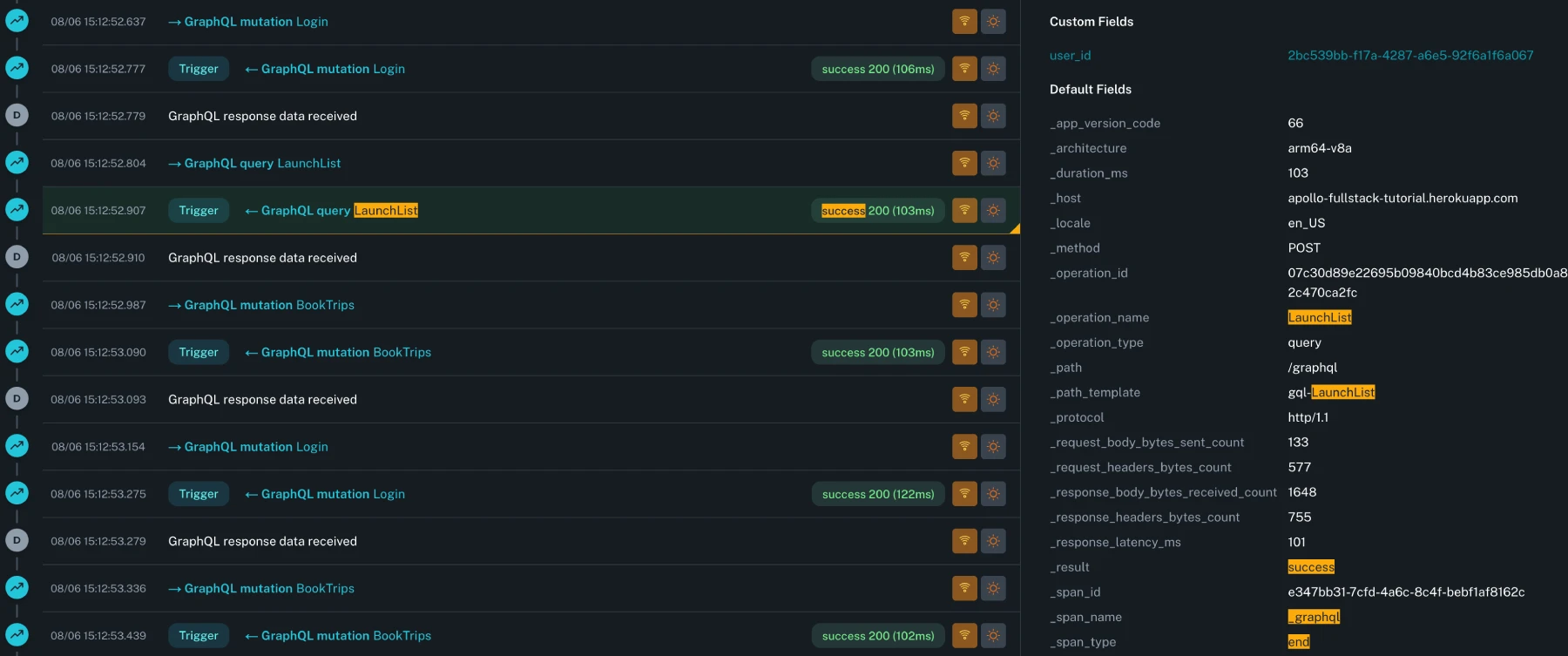
Task: Click the sun icon on the 15:12:53.093 row
Action: tap(993, 399)
